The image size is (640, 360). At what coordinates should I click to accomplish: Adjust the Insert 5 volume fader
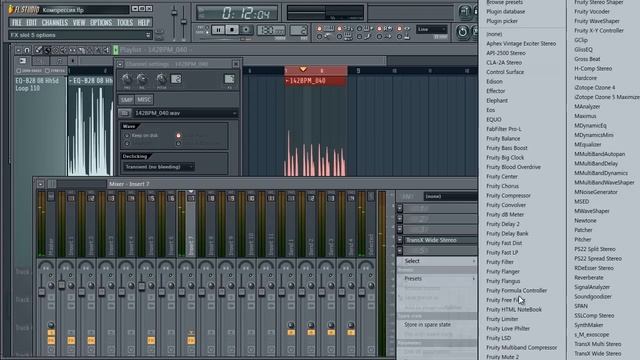[142, 286]
